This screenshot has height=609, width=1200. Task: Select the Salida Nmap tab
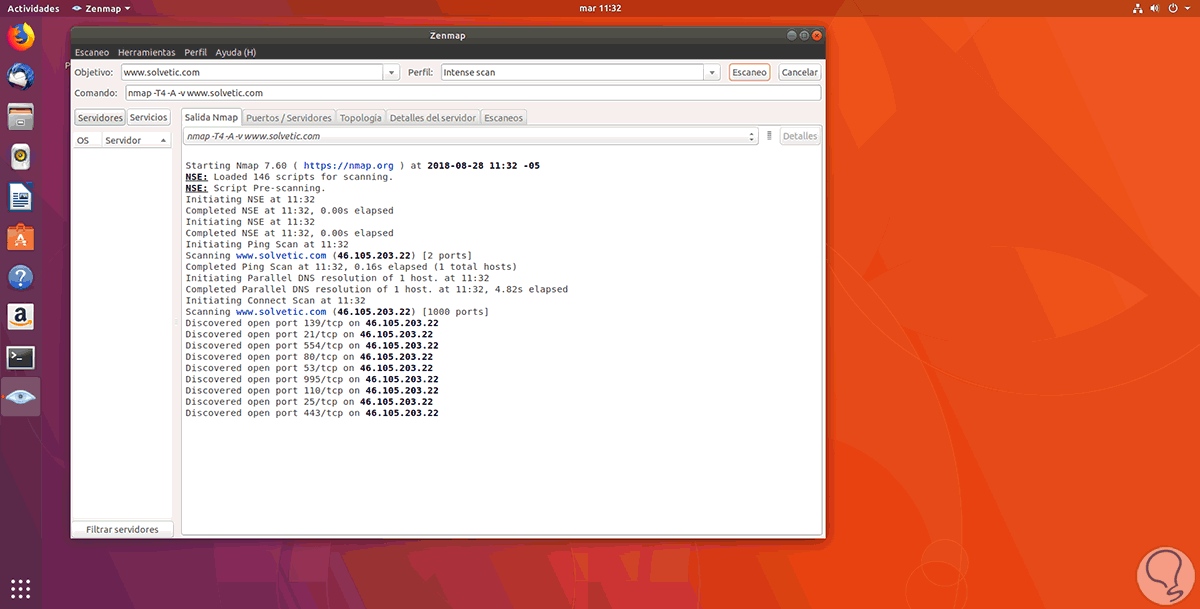pyautogui.click(x=211, y=117)
